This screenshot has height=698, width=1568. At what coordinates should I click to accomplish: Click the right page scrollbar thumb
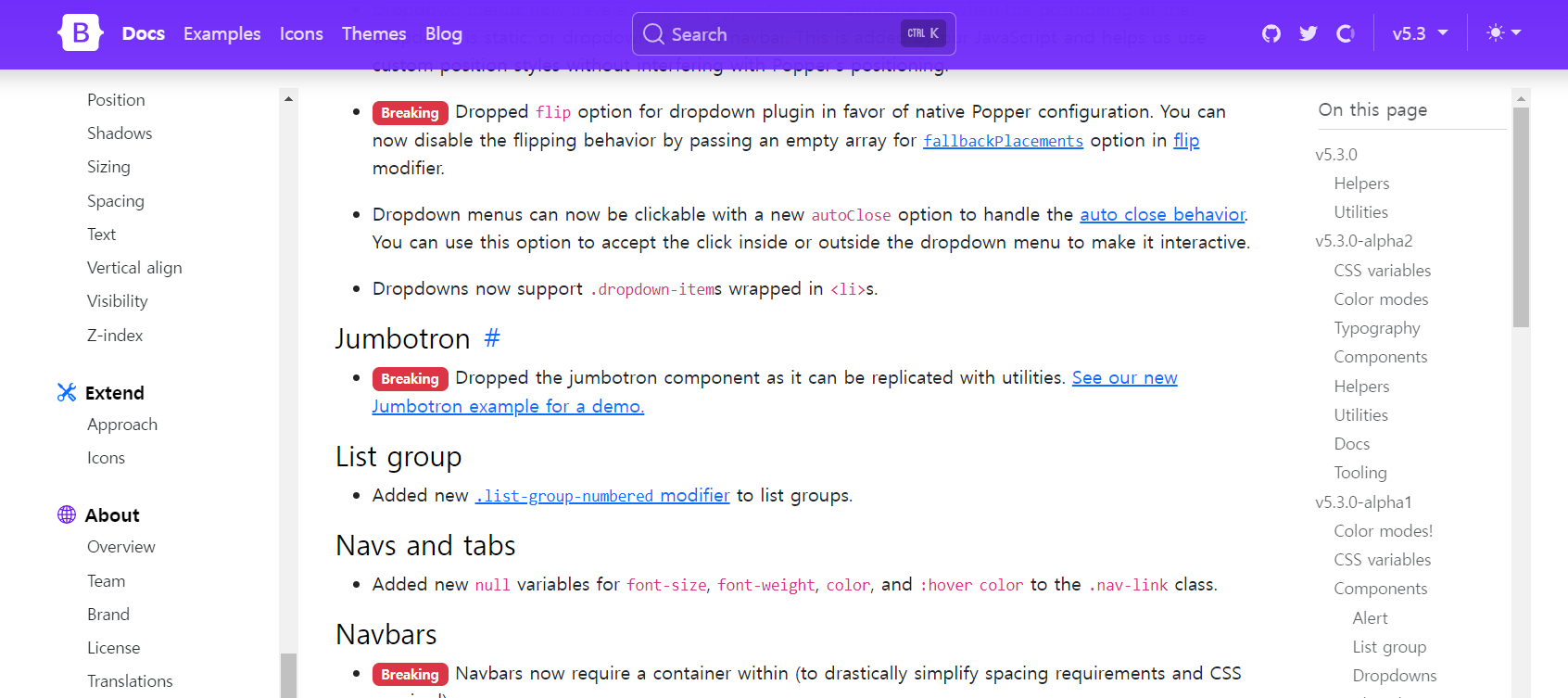click(x=1521, y=217)
